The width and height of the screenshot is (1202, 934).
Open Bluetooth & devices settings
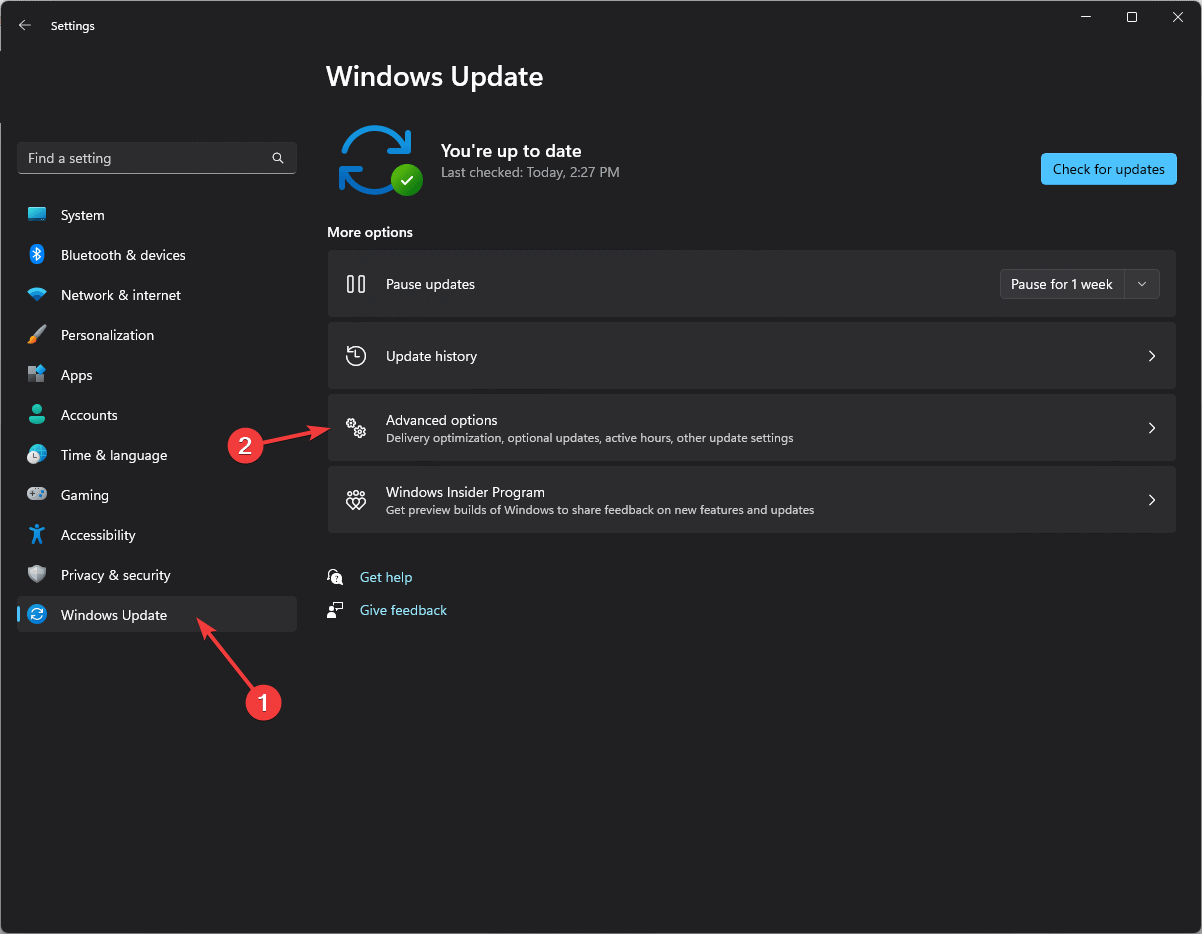pyautogui.click(x=36, y=254)
